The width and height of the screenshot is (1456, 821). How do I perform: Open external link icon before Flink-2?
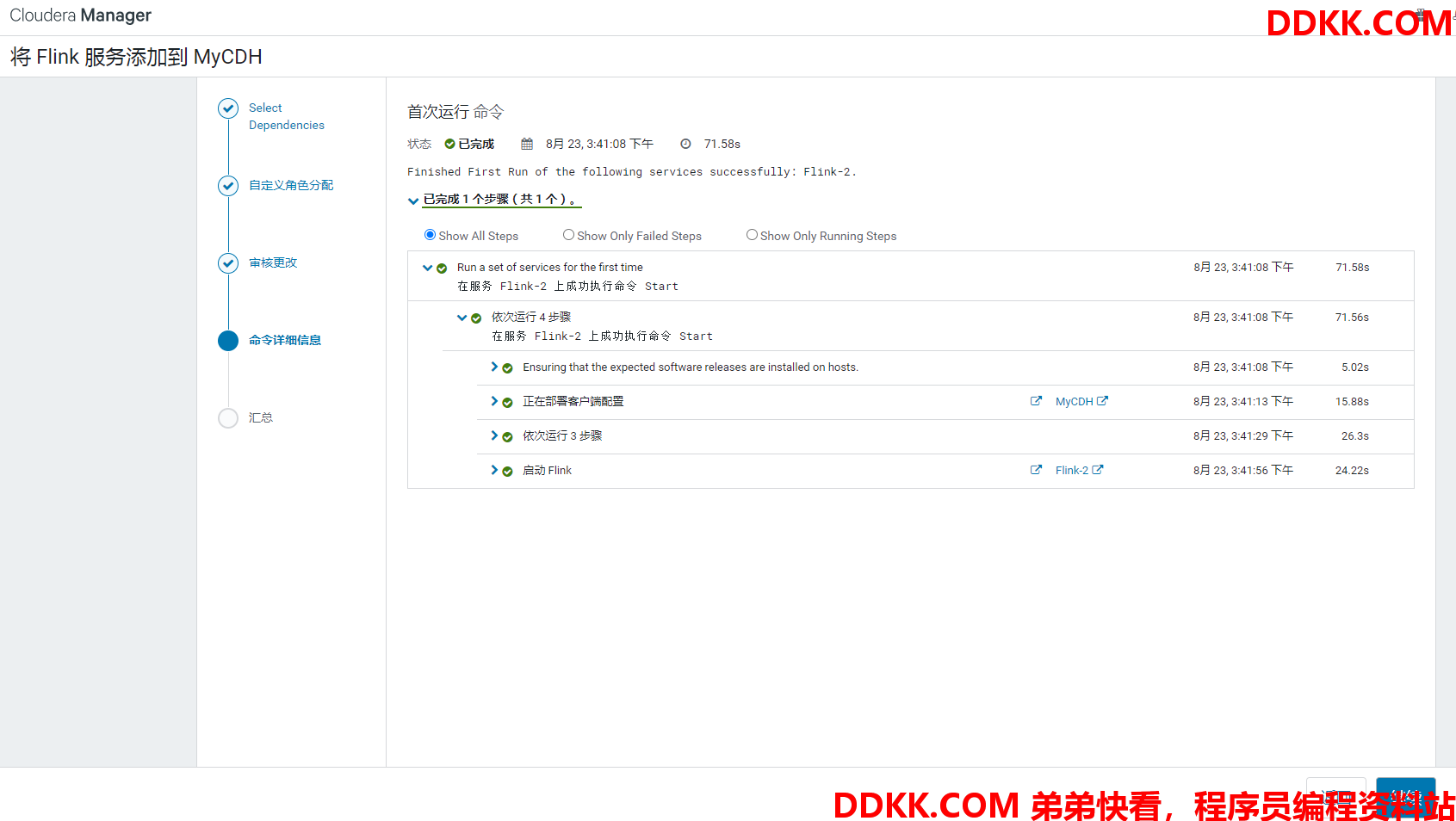[1036, 470]
